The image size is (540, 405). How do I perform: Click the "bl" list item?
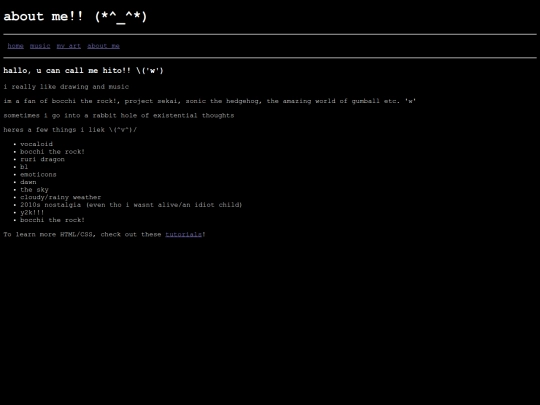(x=24, y=167)
